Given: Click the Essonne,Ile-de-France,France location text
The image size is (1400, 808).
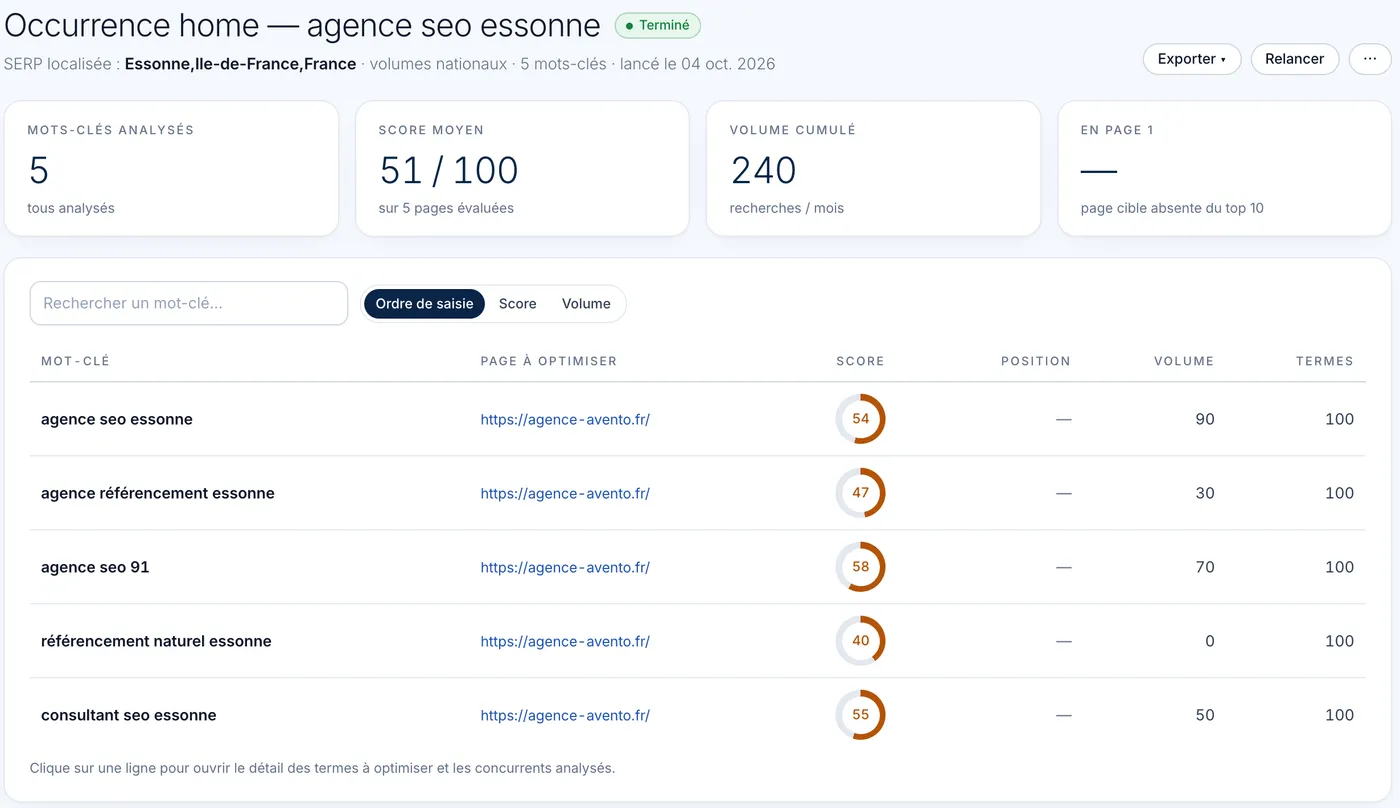Looking at the screenshot, I should click(240, 64).
